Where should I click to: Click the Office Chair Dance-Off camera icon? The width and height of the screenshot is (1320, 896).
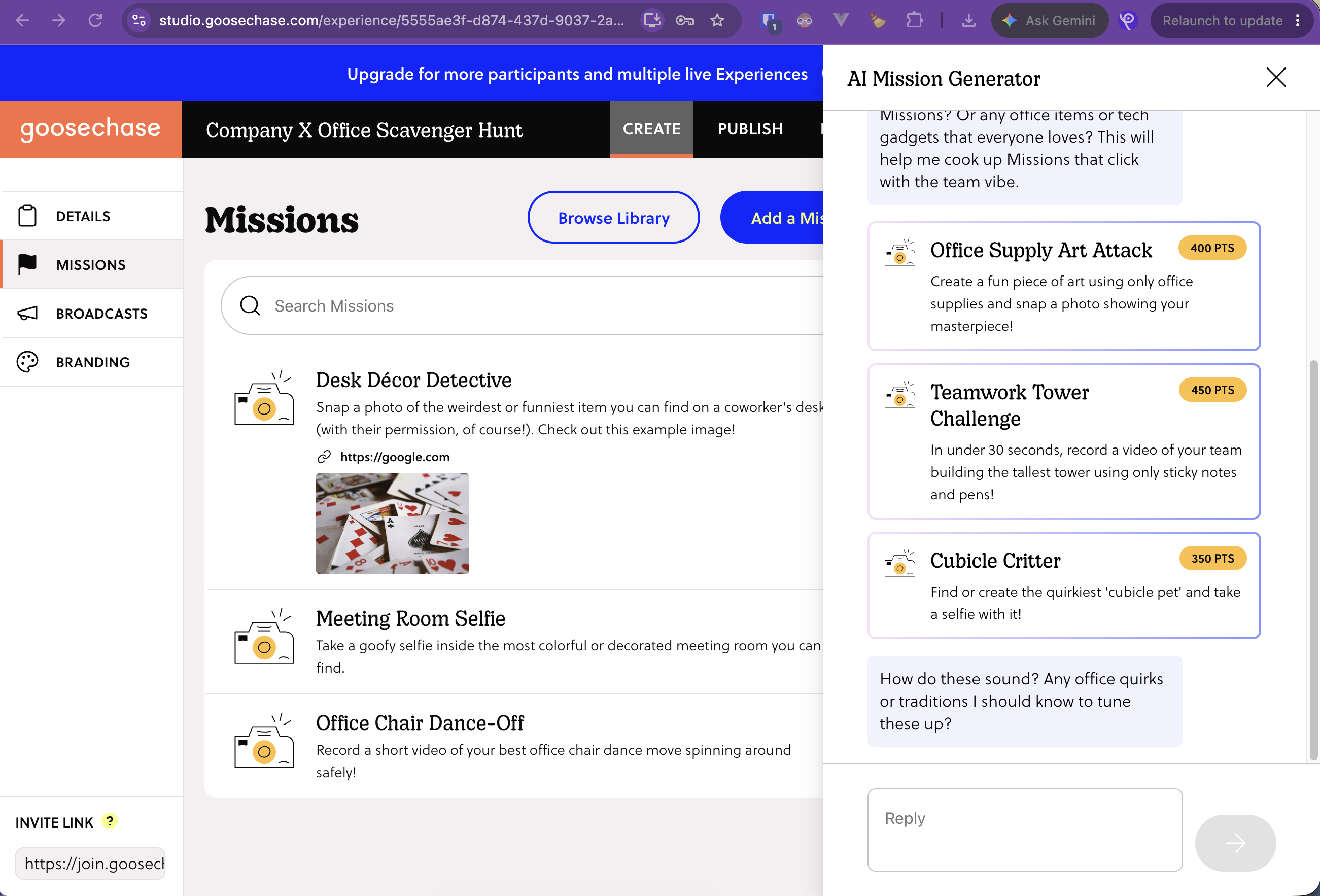click(x=264, y=741)
